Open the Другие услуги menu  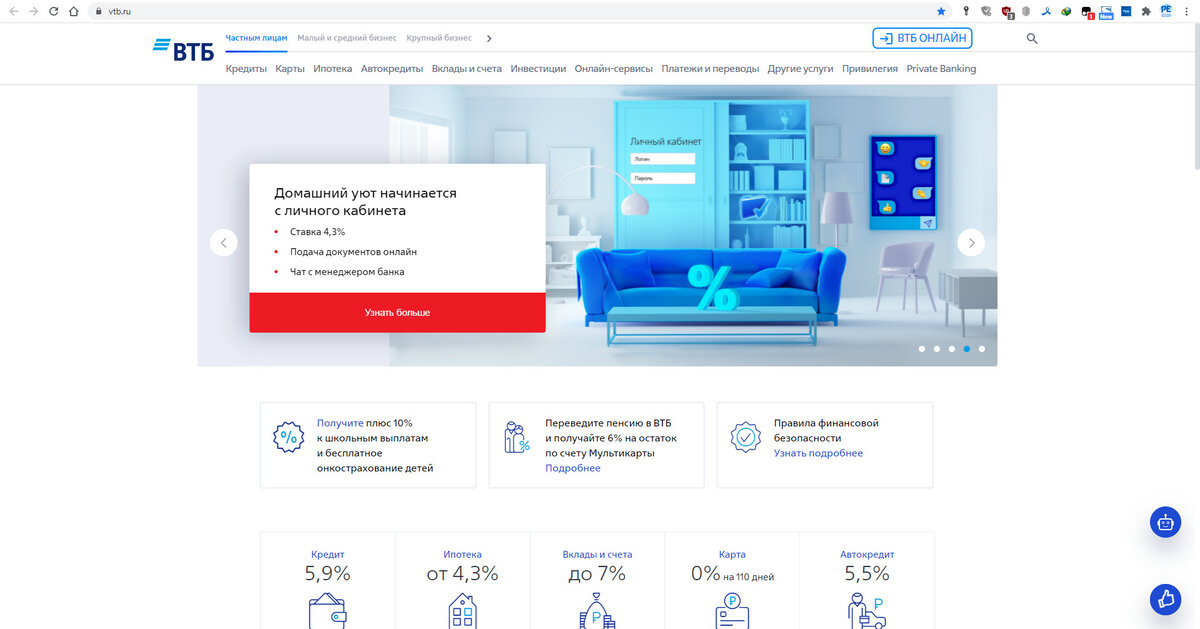[801, 69]
